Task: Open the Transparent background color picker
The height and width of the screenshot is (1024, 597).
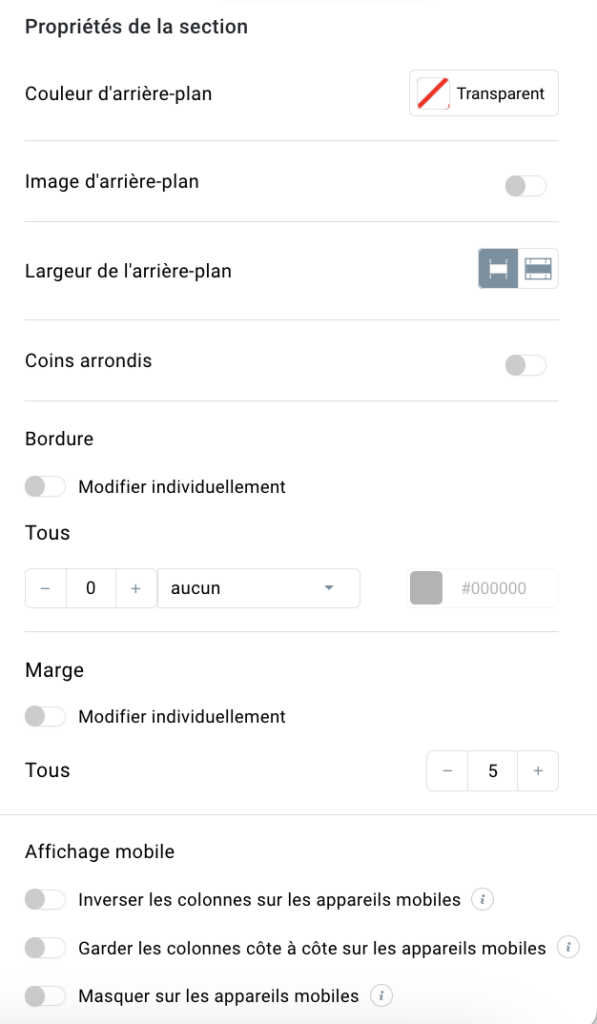Action: [484, 93]
